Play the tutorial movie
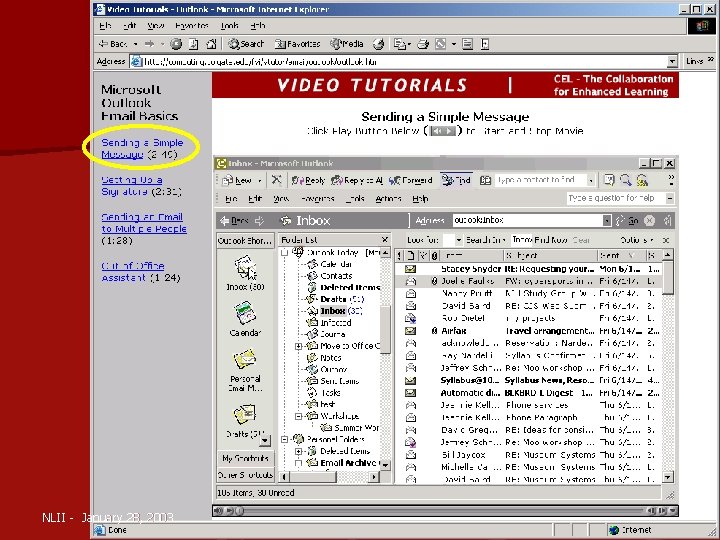This screenshot has height=540, width=720. tap(229, 511)
